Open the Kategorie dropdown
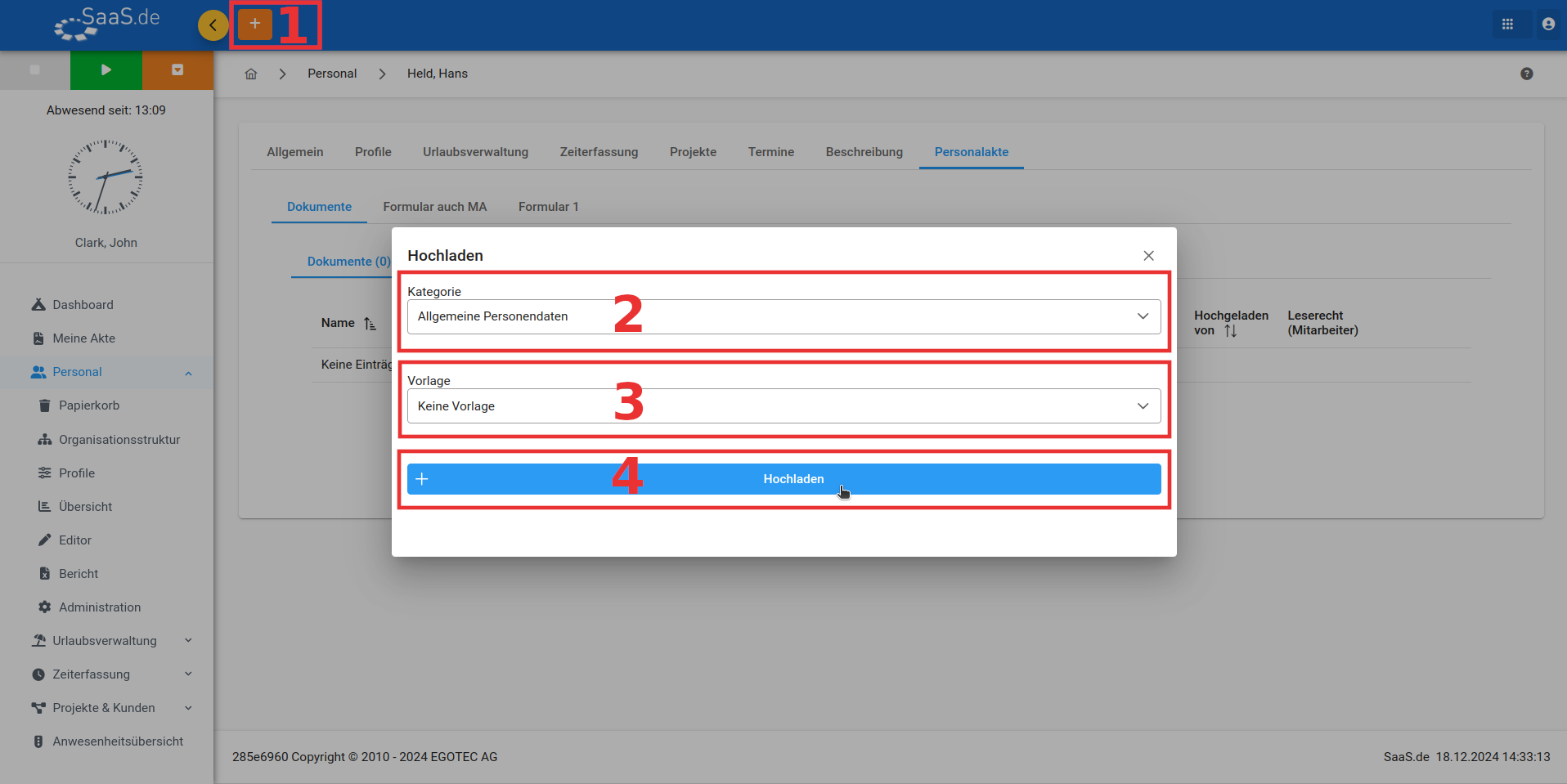The width and height of the screenshot is (1567, 784). point(783,316)
